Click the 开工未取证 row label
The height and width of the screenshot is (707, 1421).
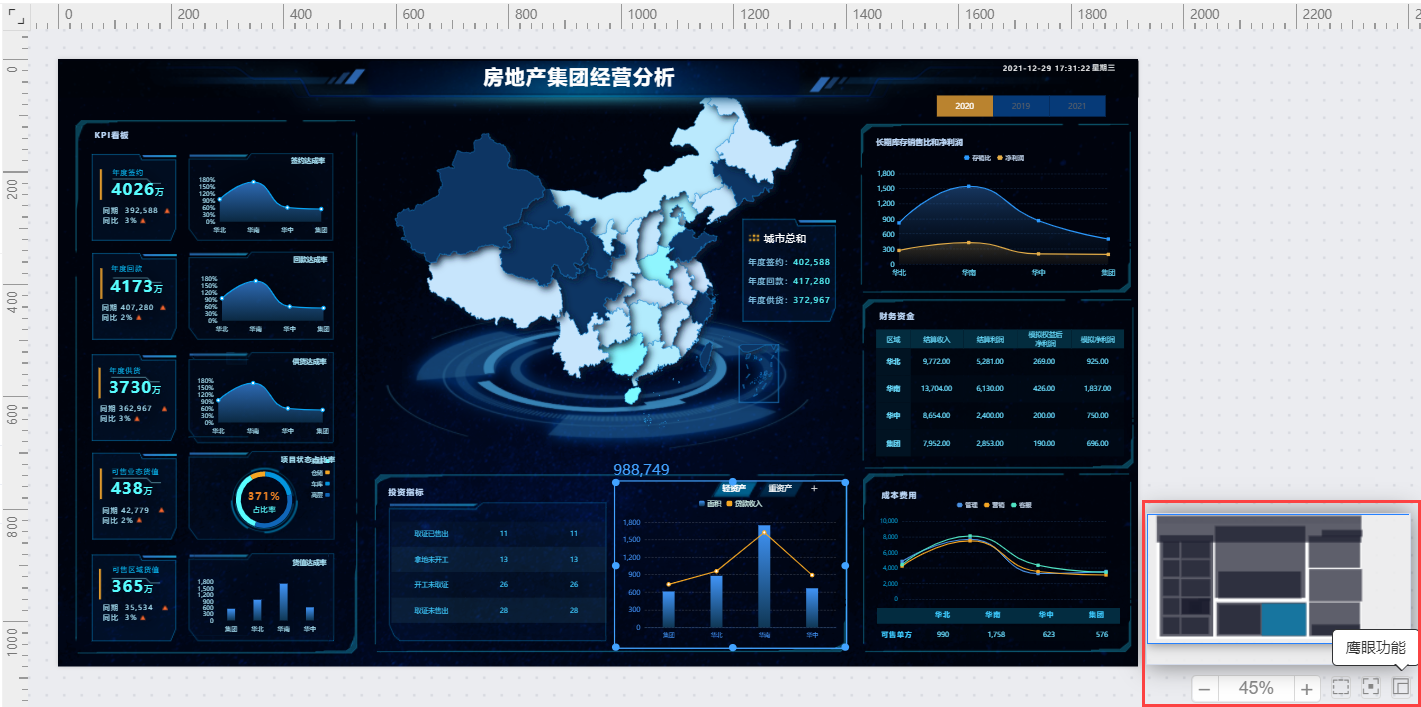click(x=431, y=584)
